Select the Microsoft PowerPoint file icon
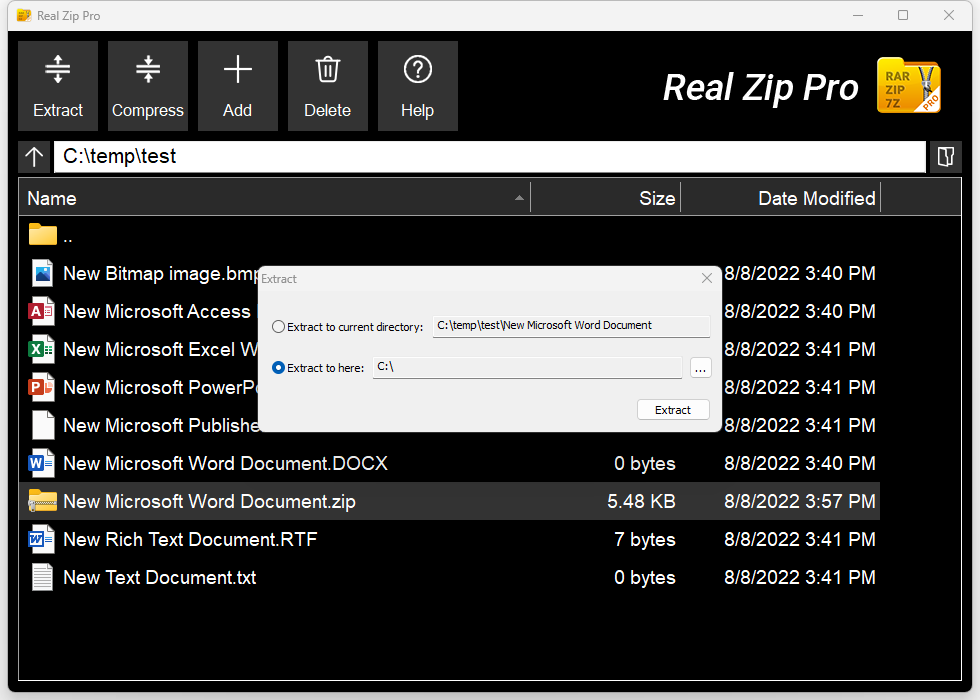 42,388
